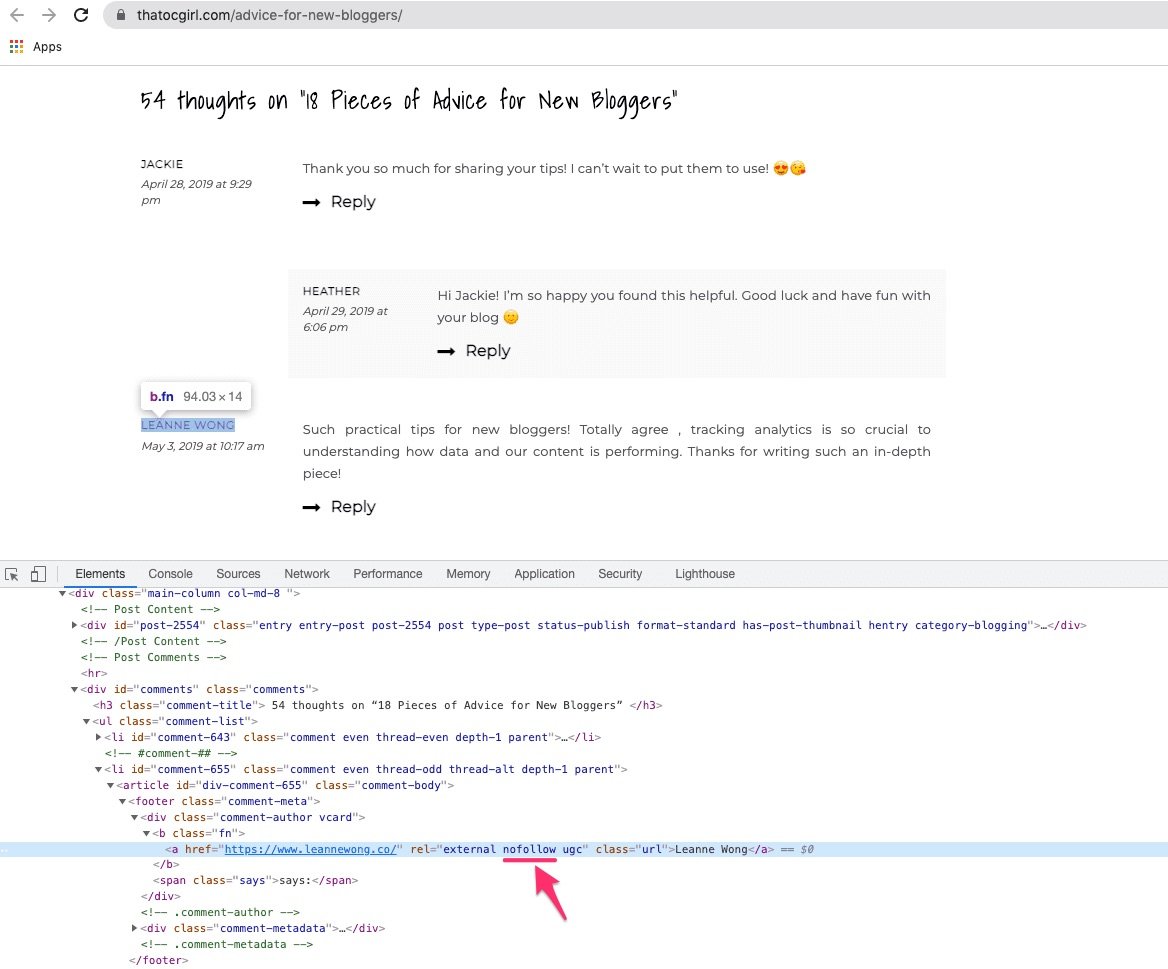Expand the comment-metadata div node
Viewport: 1168px width, 969px height.
tap(134, 928)
